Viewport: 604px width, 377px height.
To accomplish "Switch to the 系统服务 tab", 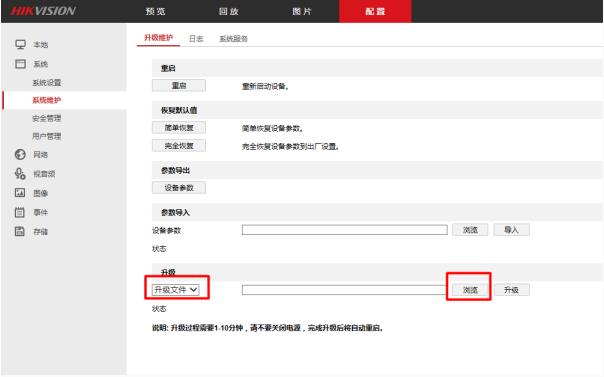I will (233, 39).
